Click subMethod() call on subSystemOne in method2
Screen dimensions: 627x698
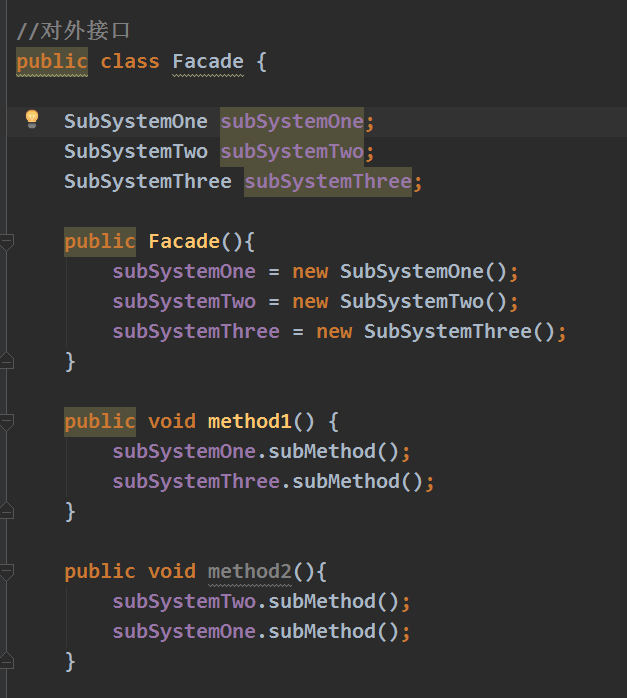(333, 632)
